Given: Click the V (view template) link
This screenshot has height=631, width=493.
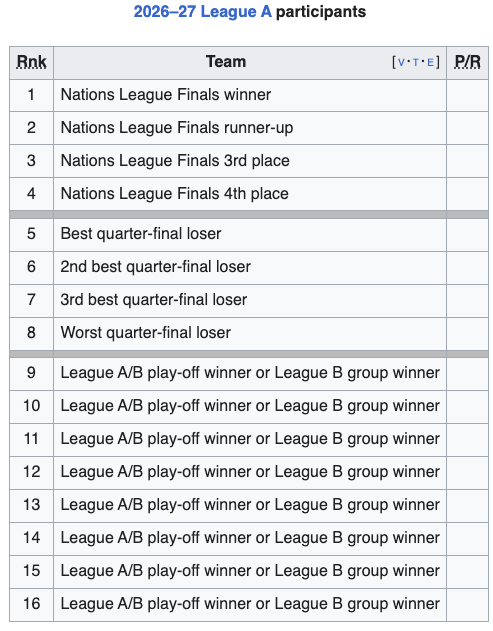Looking at the screenshot, I should coord(401,62).
